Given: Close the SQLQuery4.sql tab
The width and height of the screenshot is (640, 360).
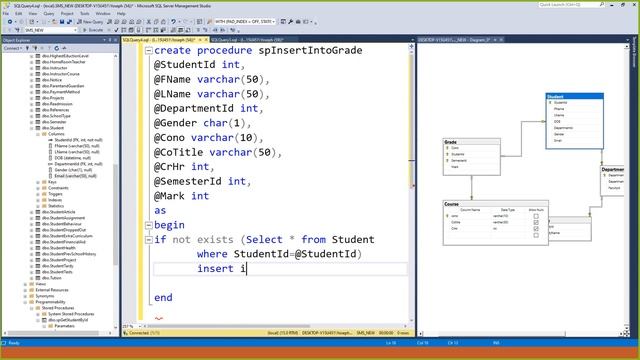Looking at the screenshot, I should [206, 40].
